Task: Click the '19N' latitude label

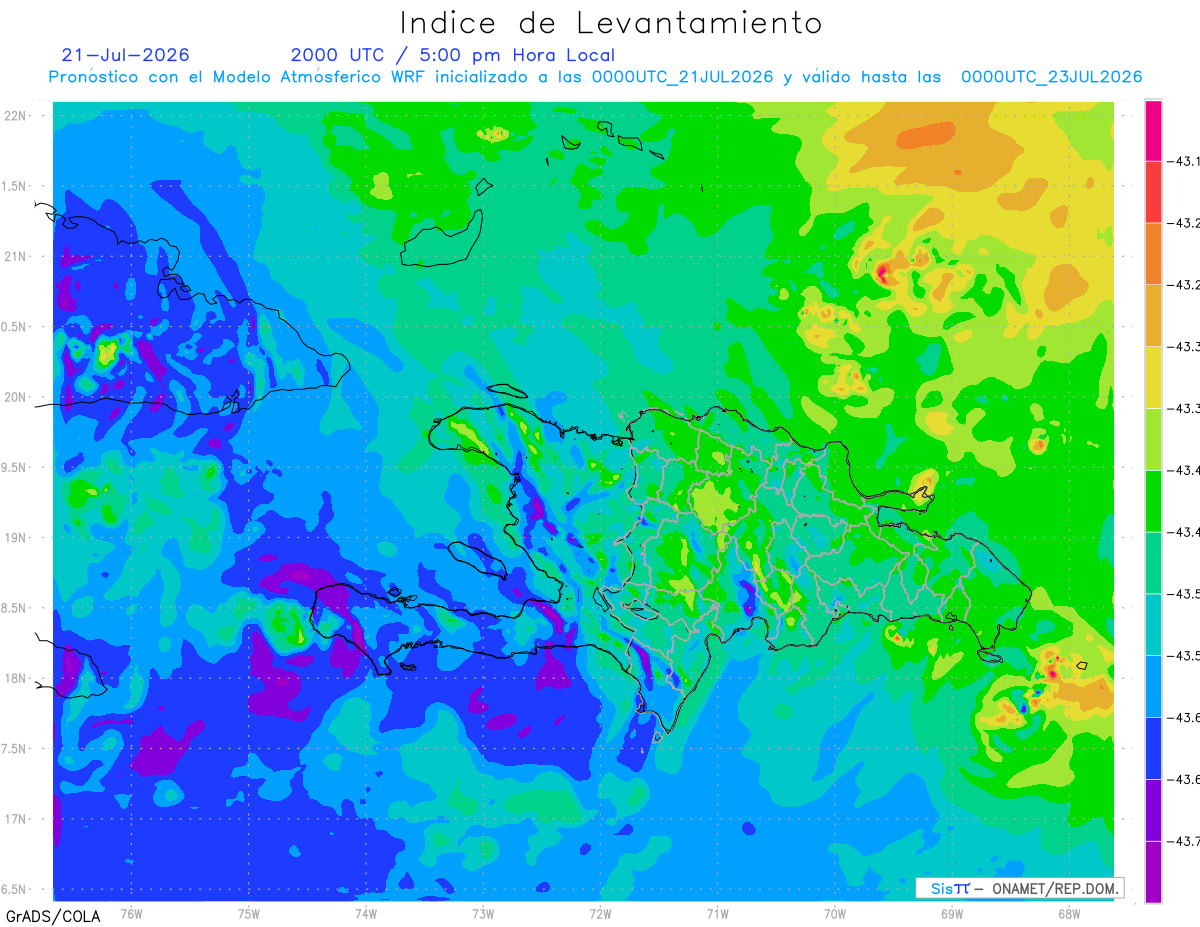Action: (x=15, y=538)
